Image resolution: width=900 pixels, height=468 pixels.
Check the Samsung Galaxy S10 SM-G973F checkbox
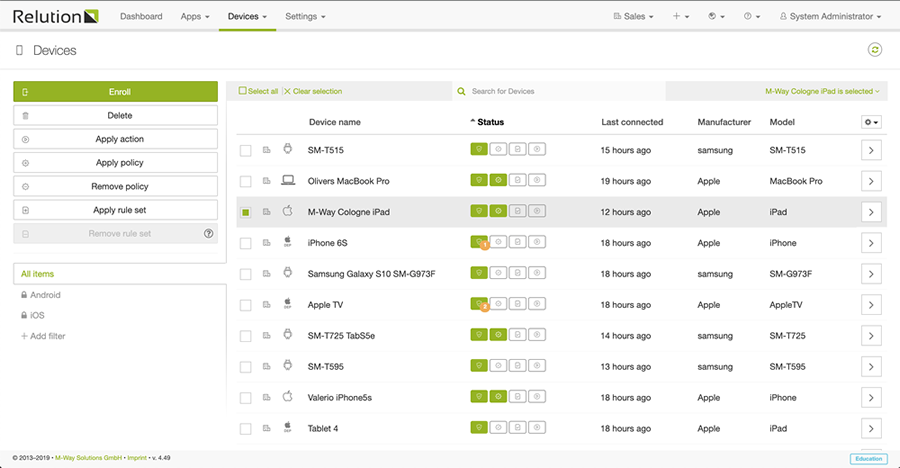[x=246, y=274]
